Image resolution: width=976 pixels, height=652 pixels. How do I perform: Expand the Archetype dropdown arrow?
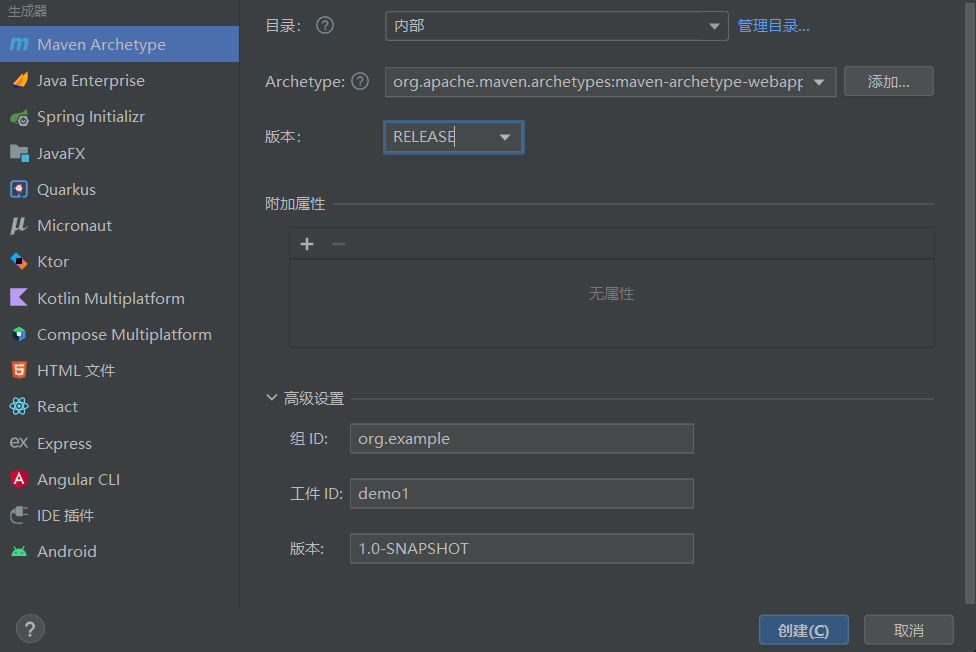[x=819, y=82]
